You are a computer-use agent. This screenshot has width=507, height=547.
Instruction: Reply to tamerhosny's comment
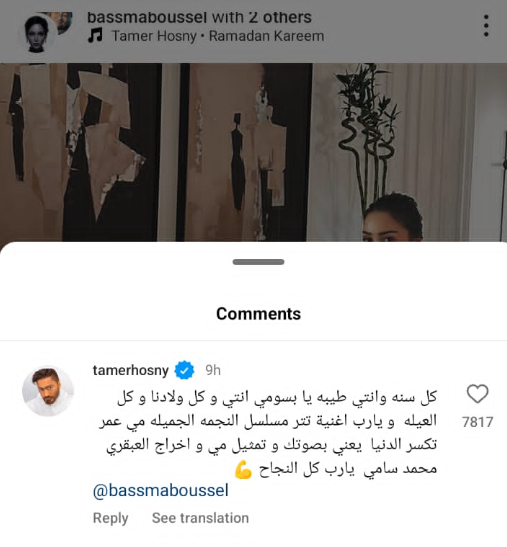111,518
